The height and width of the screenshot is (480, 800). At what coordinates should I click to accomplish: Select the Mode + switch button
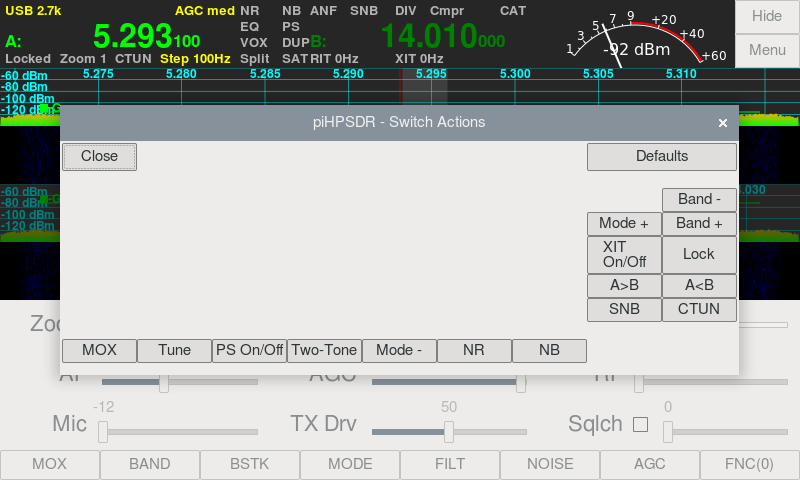(624, 223)
